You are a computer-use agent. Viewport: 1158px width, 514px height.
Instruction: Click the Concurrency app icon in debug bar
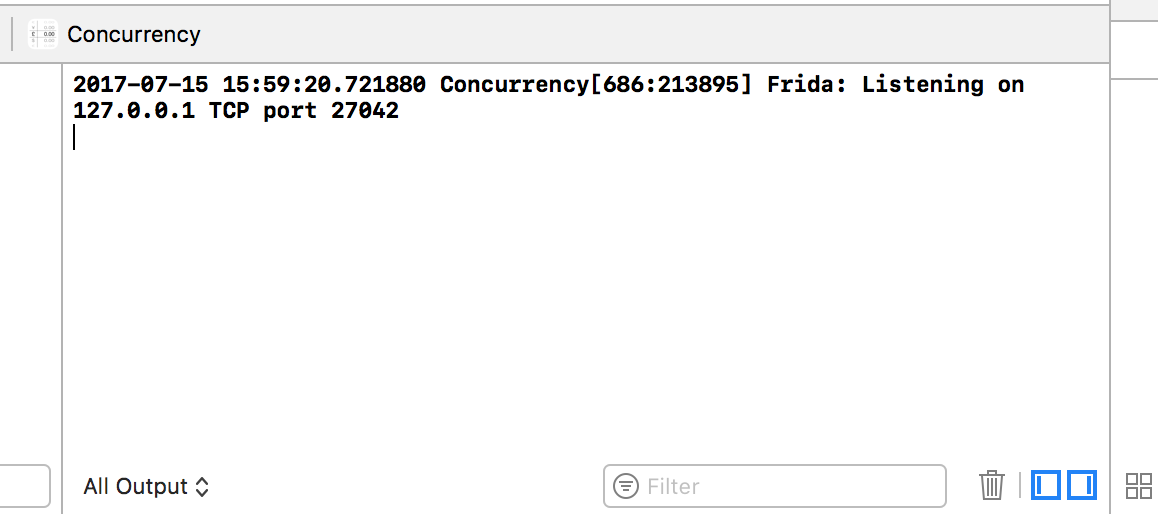pos(43,34)
